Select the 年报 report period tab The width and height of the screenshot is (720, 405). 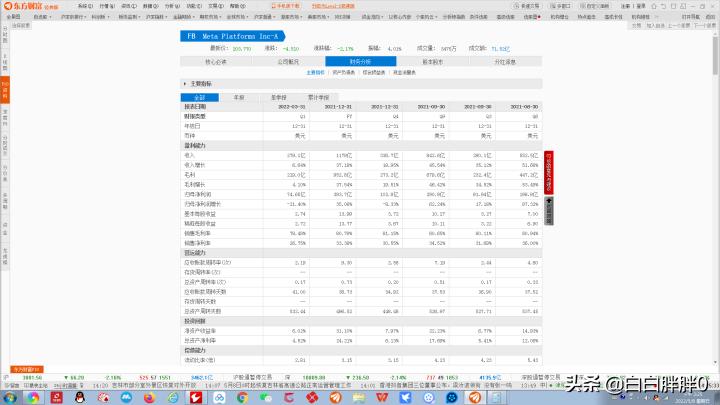pos(239,97)
